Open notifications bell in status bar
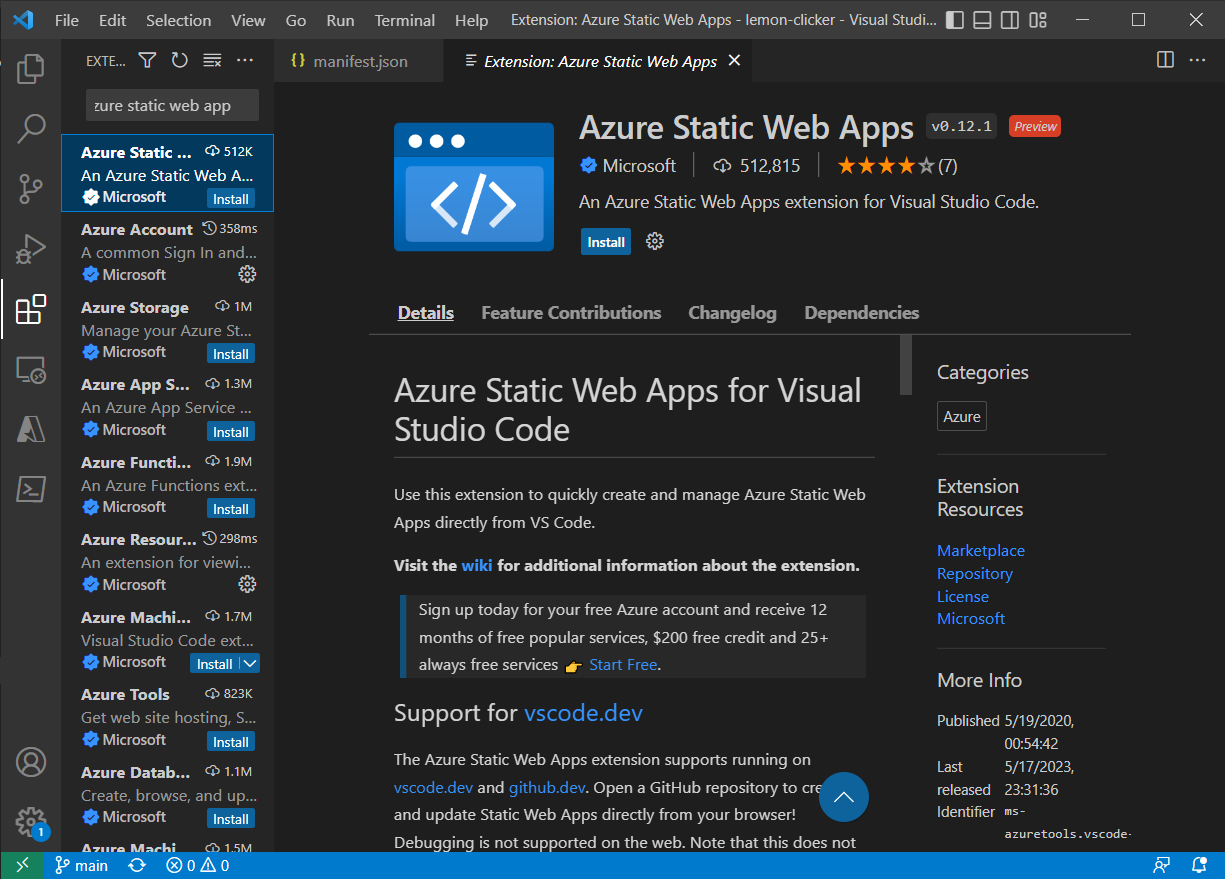The height and width of the screenshot is (879, 1225). tap(1200, 866)
